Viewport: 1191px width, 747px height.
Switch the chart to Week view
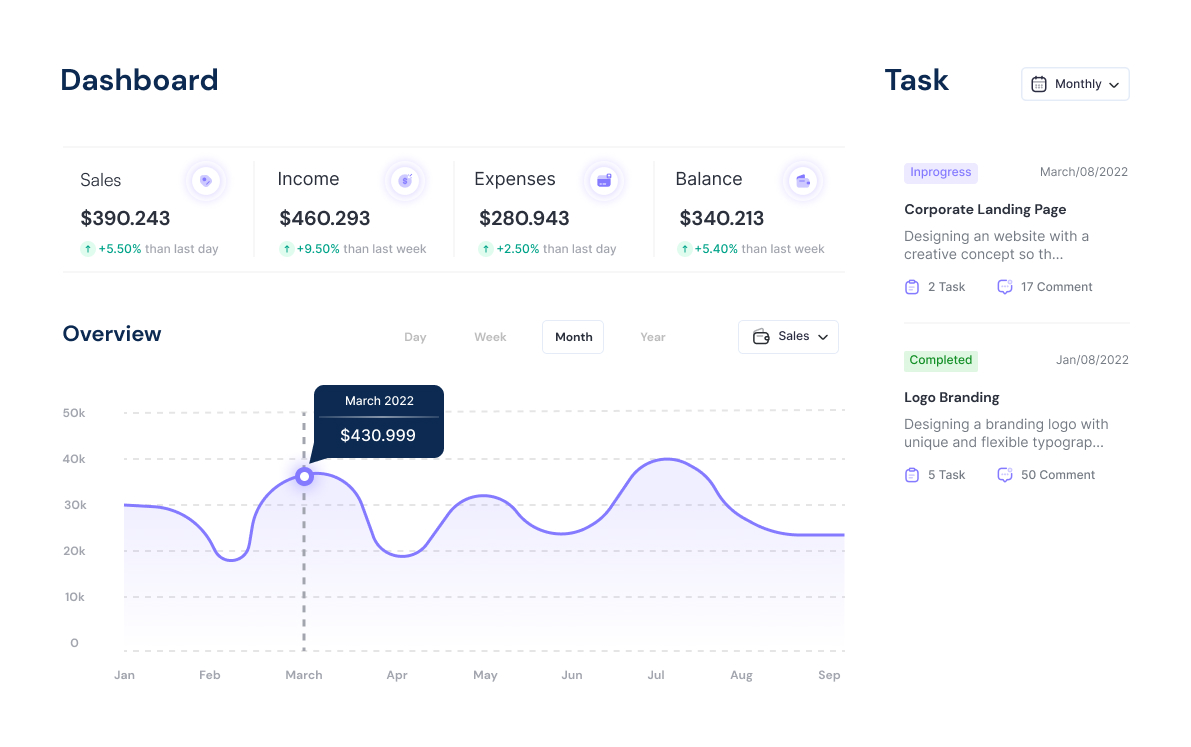point(490,337)
